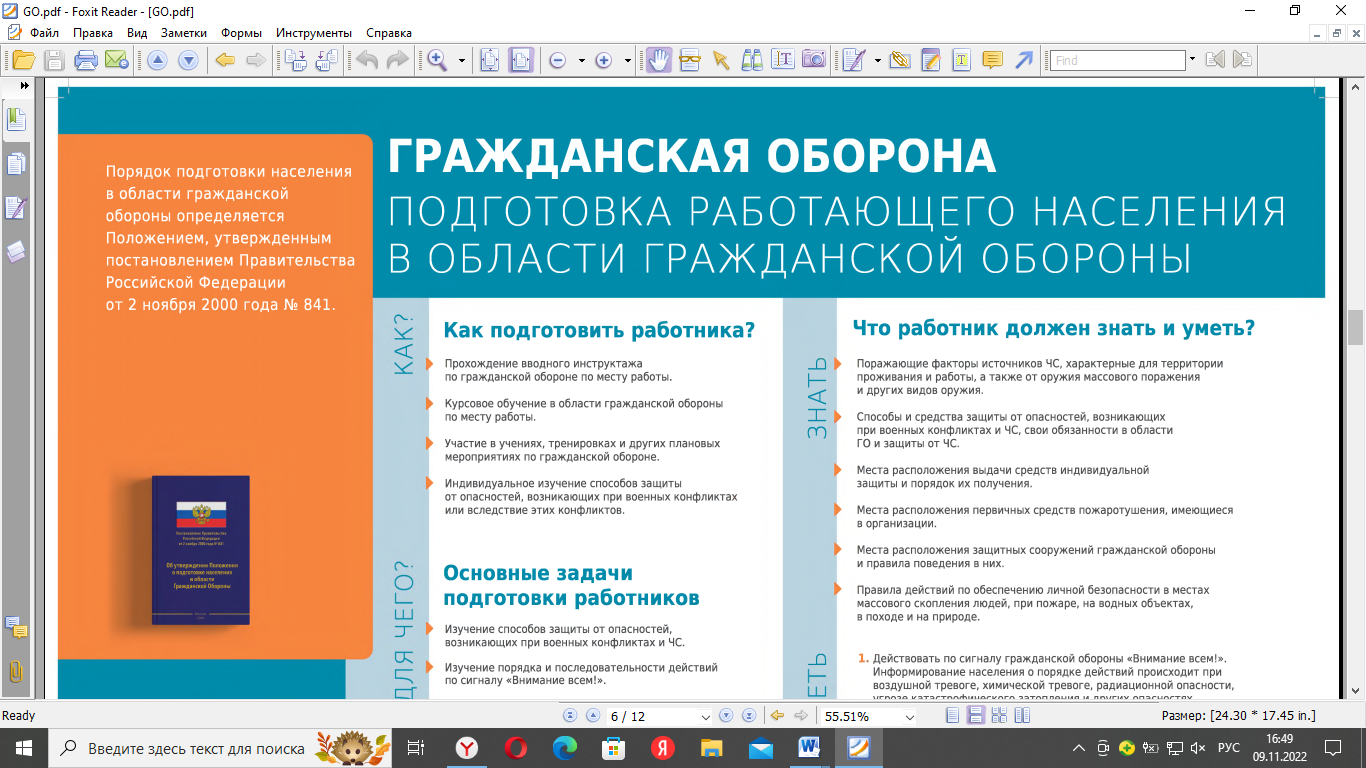Open Microsoft Word from the taskbar
The height and width of the screenshot is (768, 1366).
click(809, 748)
